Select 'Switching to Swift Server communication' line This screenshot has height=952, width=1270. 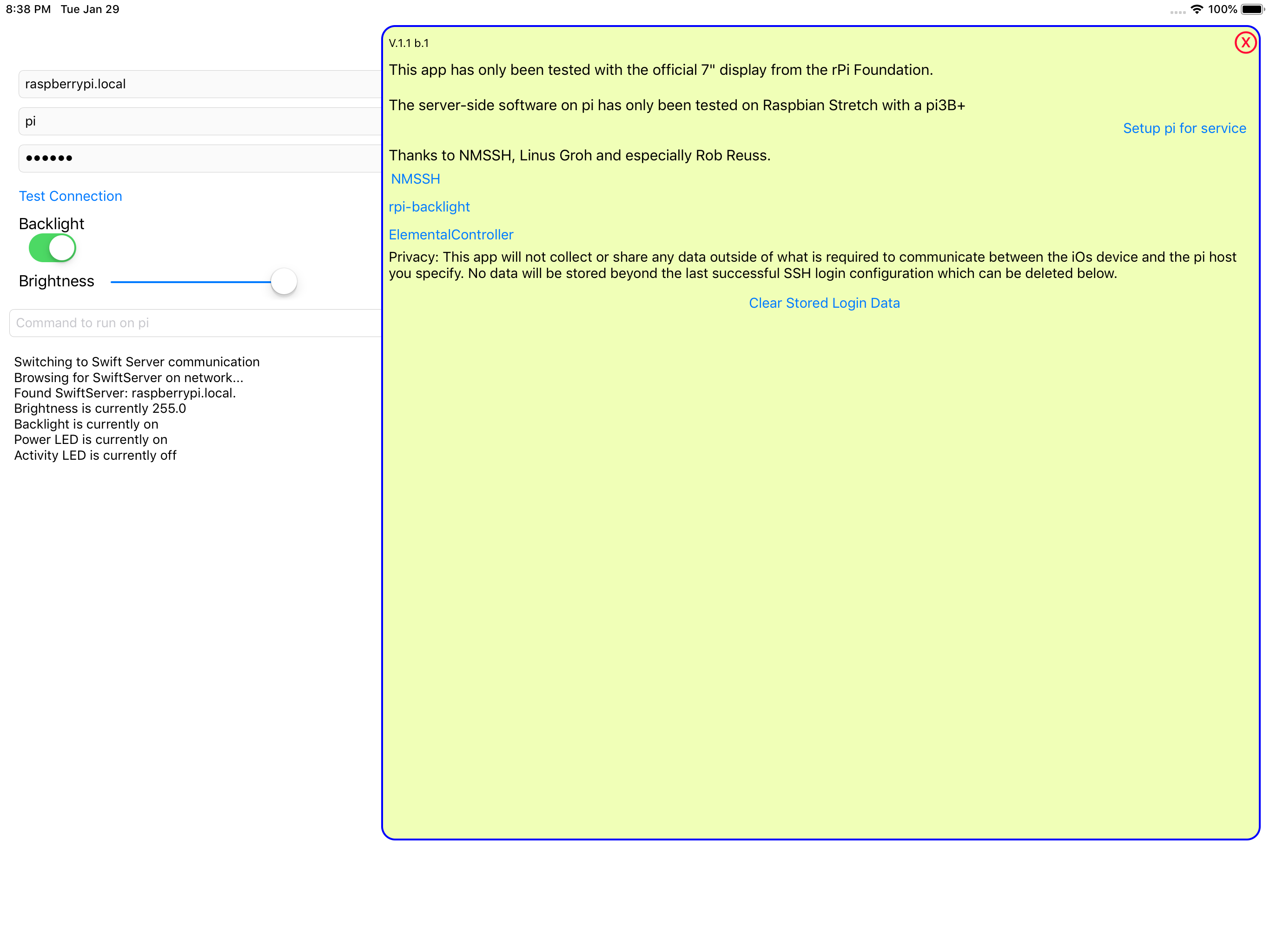click(x=137, y=362)
